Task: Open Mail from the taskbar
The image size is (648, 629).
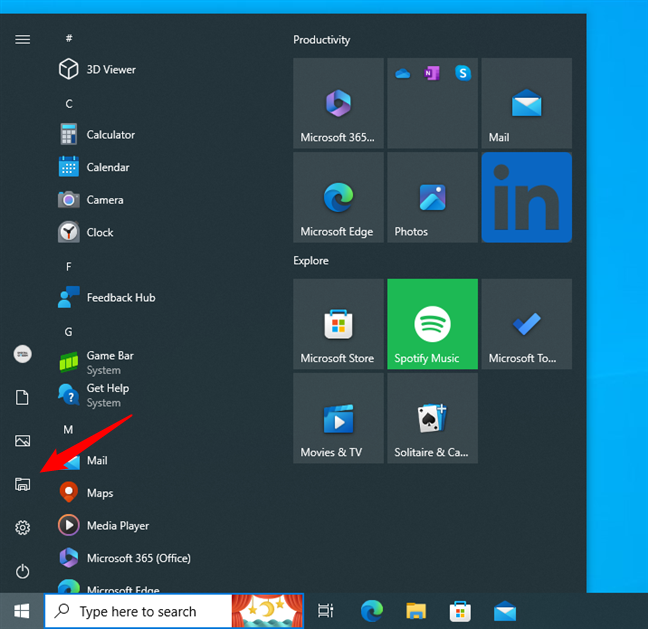Action: (505, 611)
